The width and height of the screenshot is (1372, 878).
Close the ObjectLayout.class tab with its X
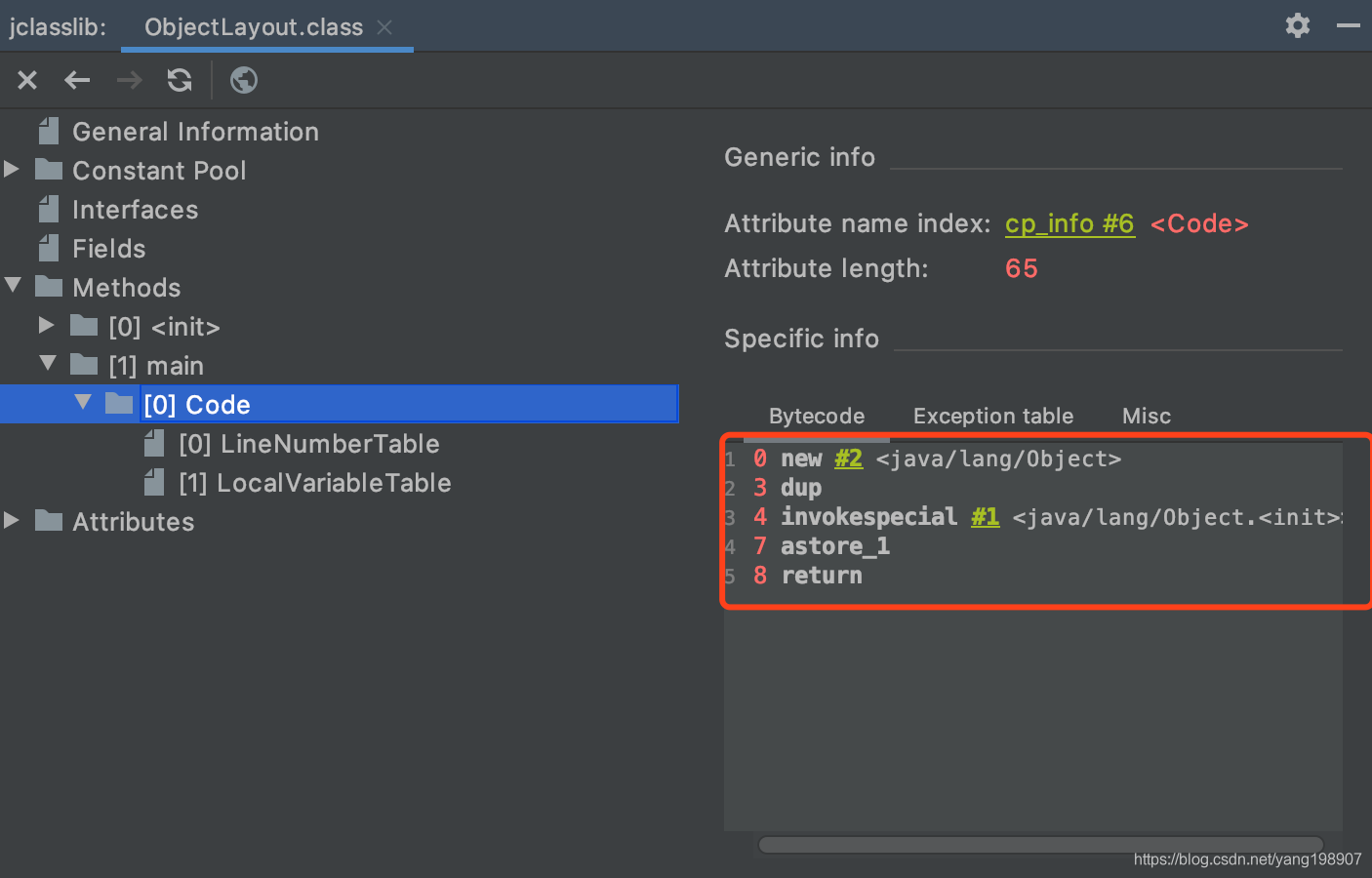tap(384, 27)
